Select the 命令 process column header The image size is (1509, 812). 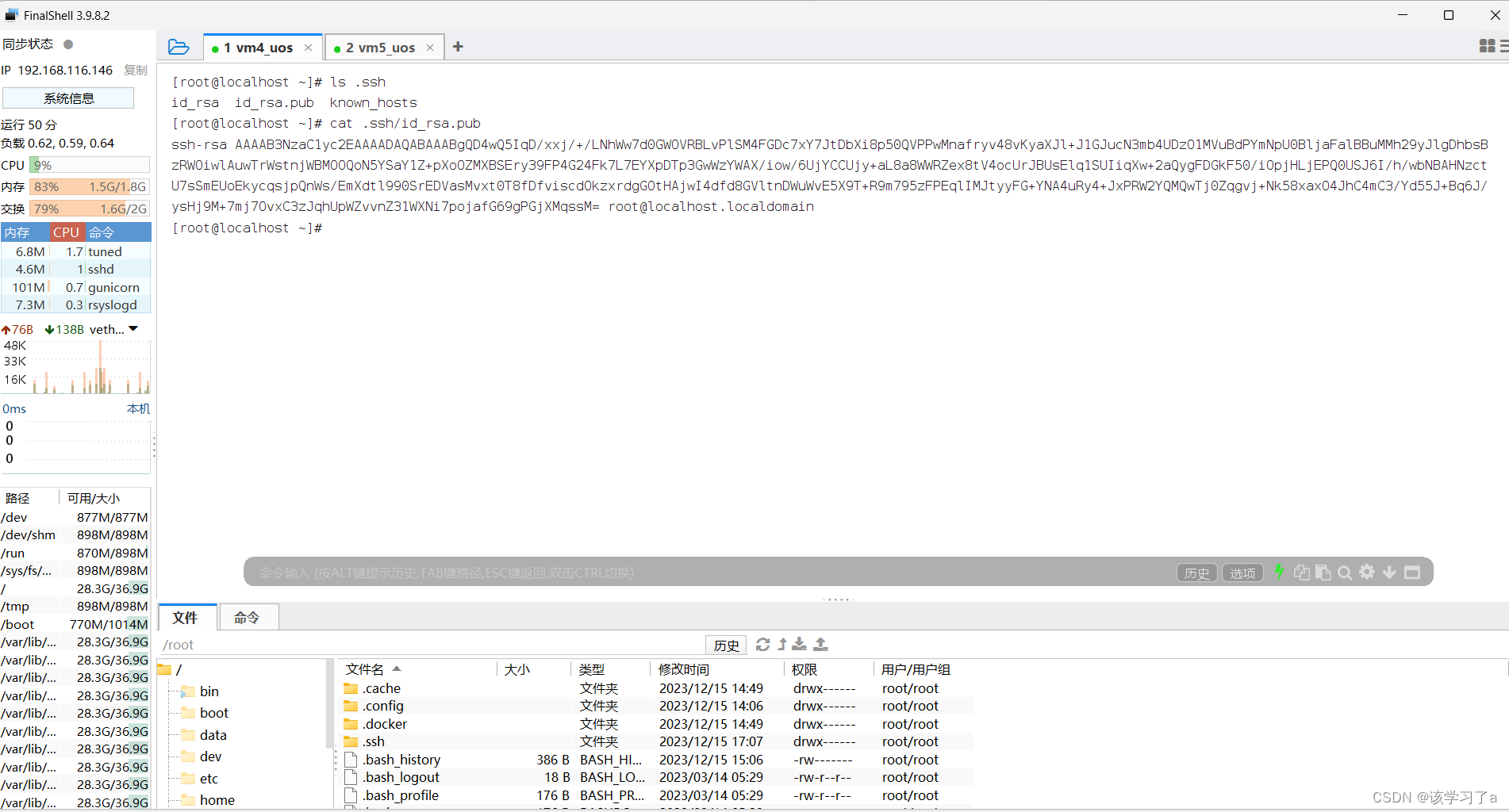(118, 232)
